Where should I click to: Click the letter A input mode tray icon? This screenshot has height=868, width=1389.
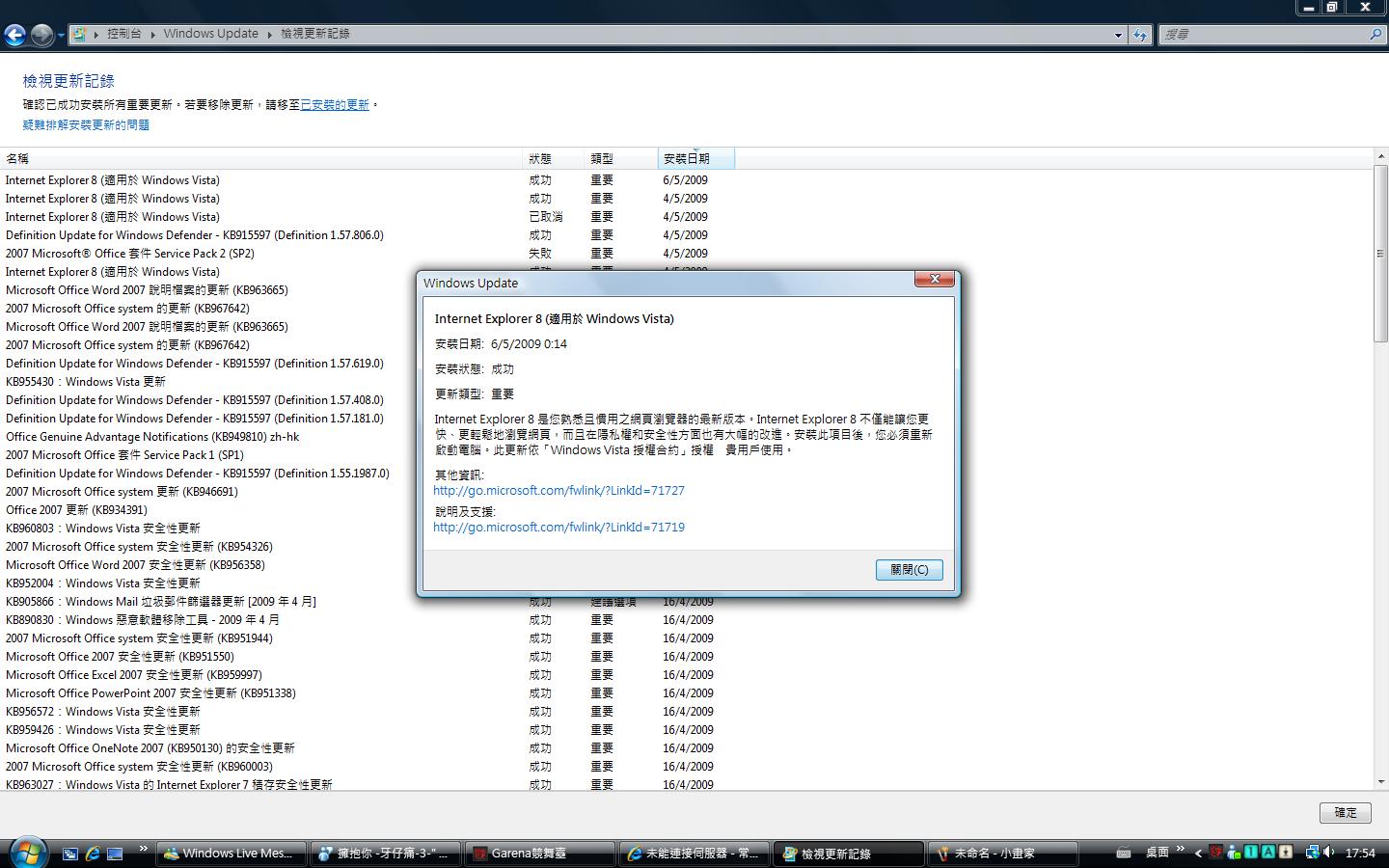[x=1268, y=853]
